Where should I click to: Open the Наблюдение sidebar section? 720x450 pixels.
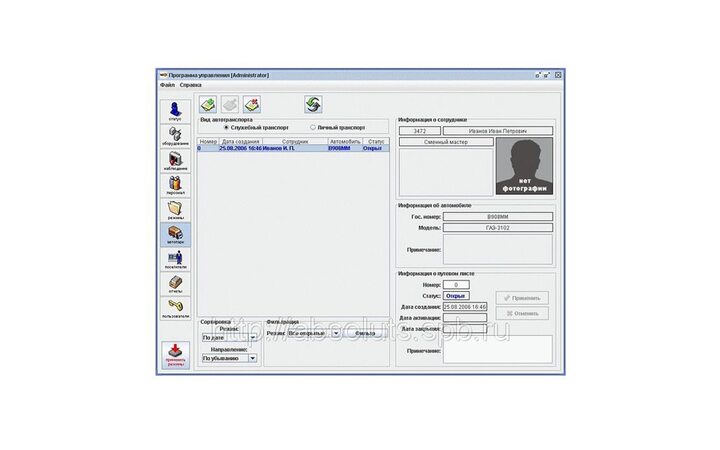tap(175, 161)
